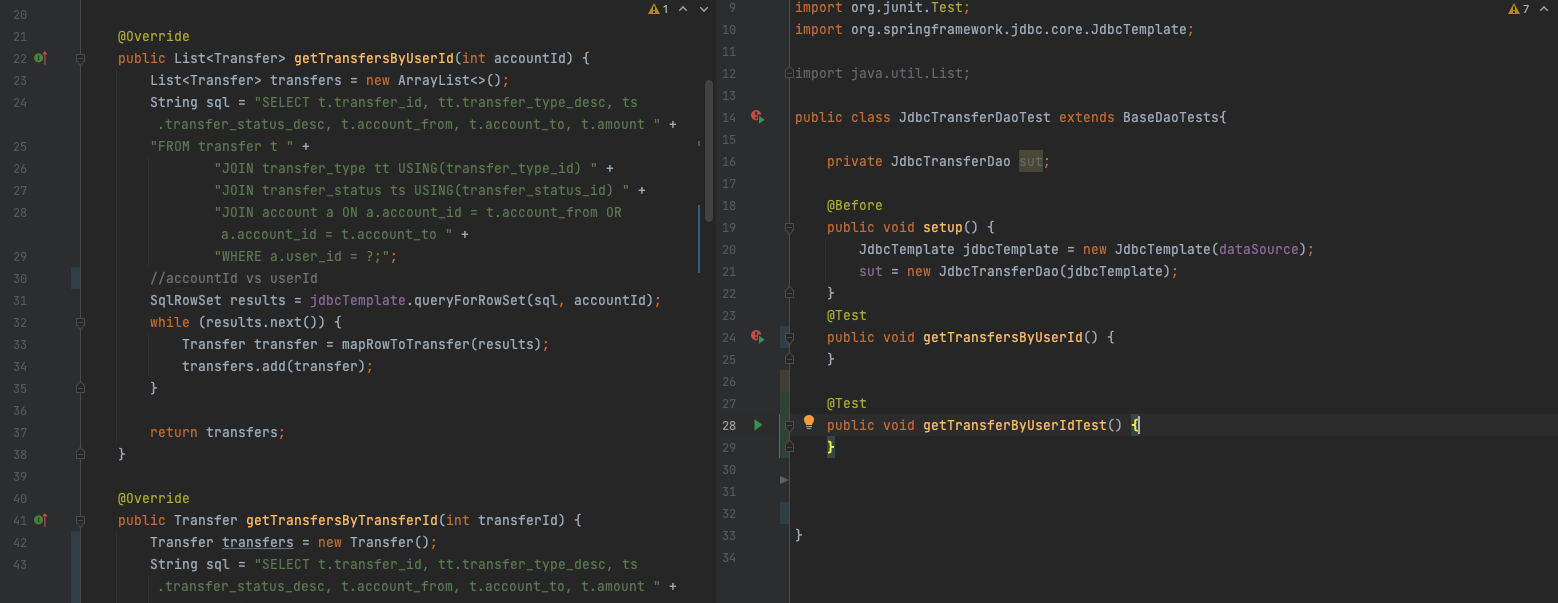
Task: Click the 'JOIN transfer_status ts' string line
Action: point(422,190)
